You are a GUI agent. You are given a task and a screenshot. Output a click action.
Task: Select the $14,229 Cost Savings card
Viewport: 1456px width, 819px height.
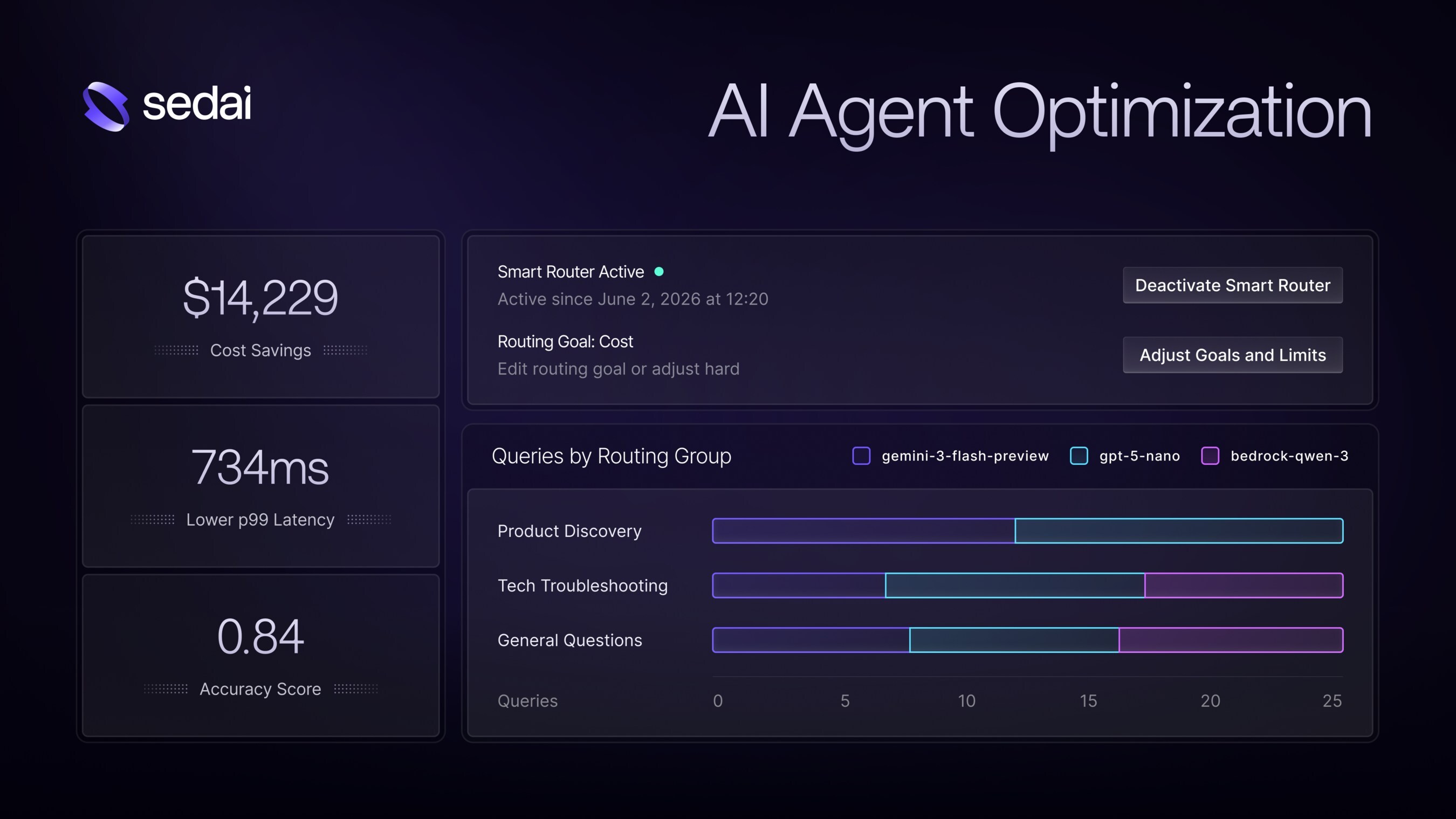260,316
